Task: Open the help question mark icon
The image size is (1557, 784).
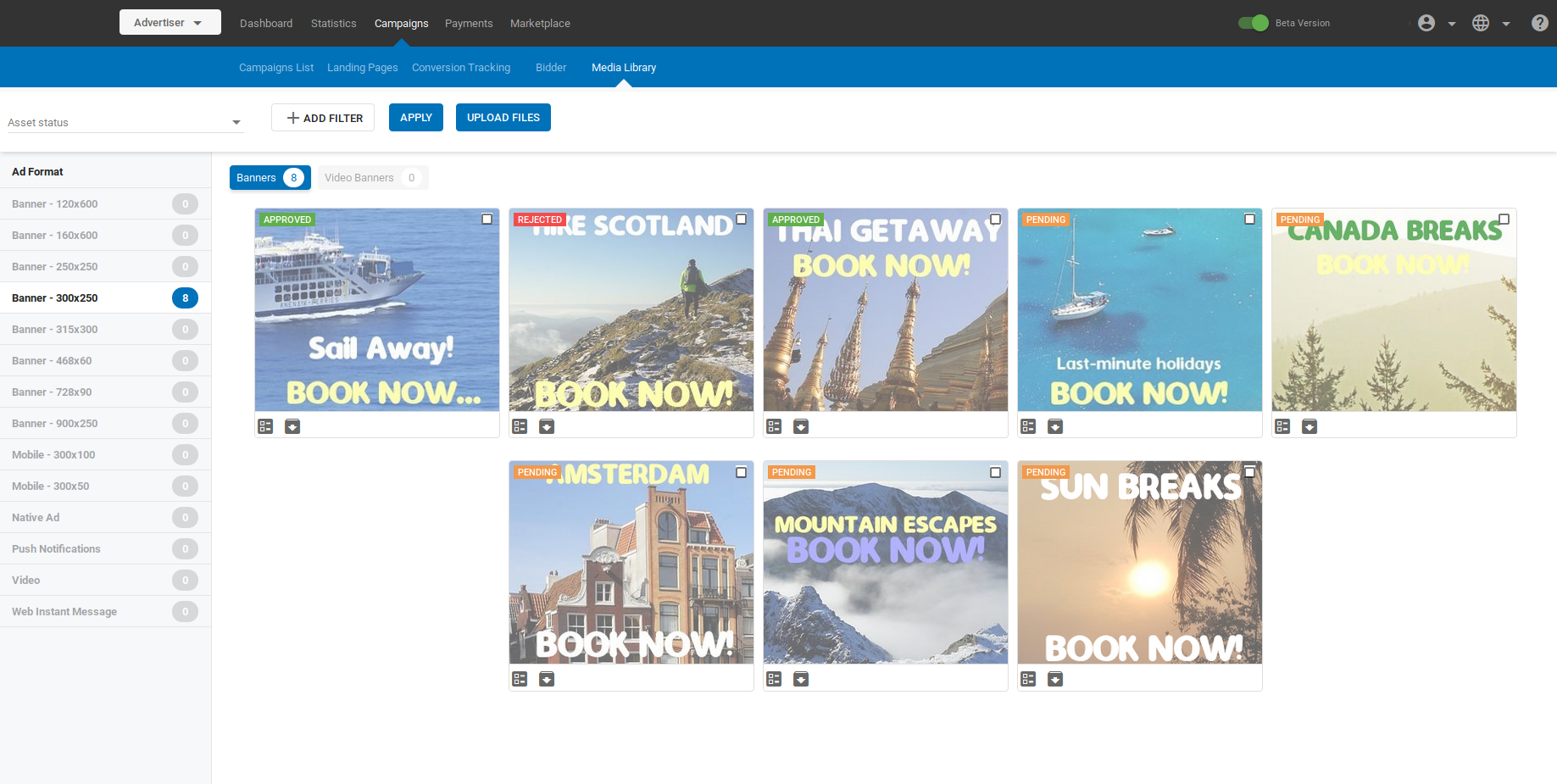Action: [x=1539, y=23]
